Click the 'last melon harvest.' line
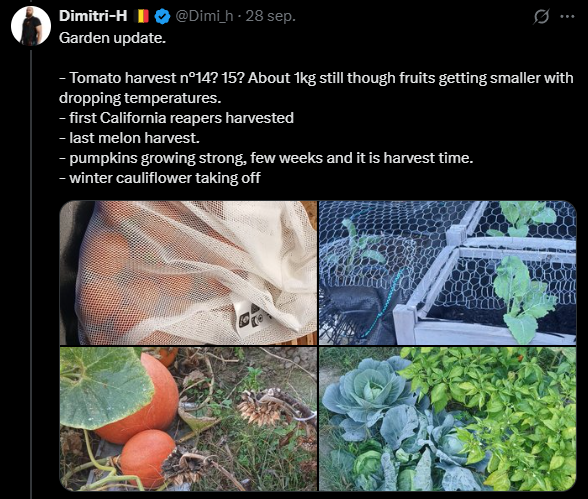The image size is (588, 499). coord(129,138)
